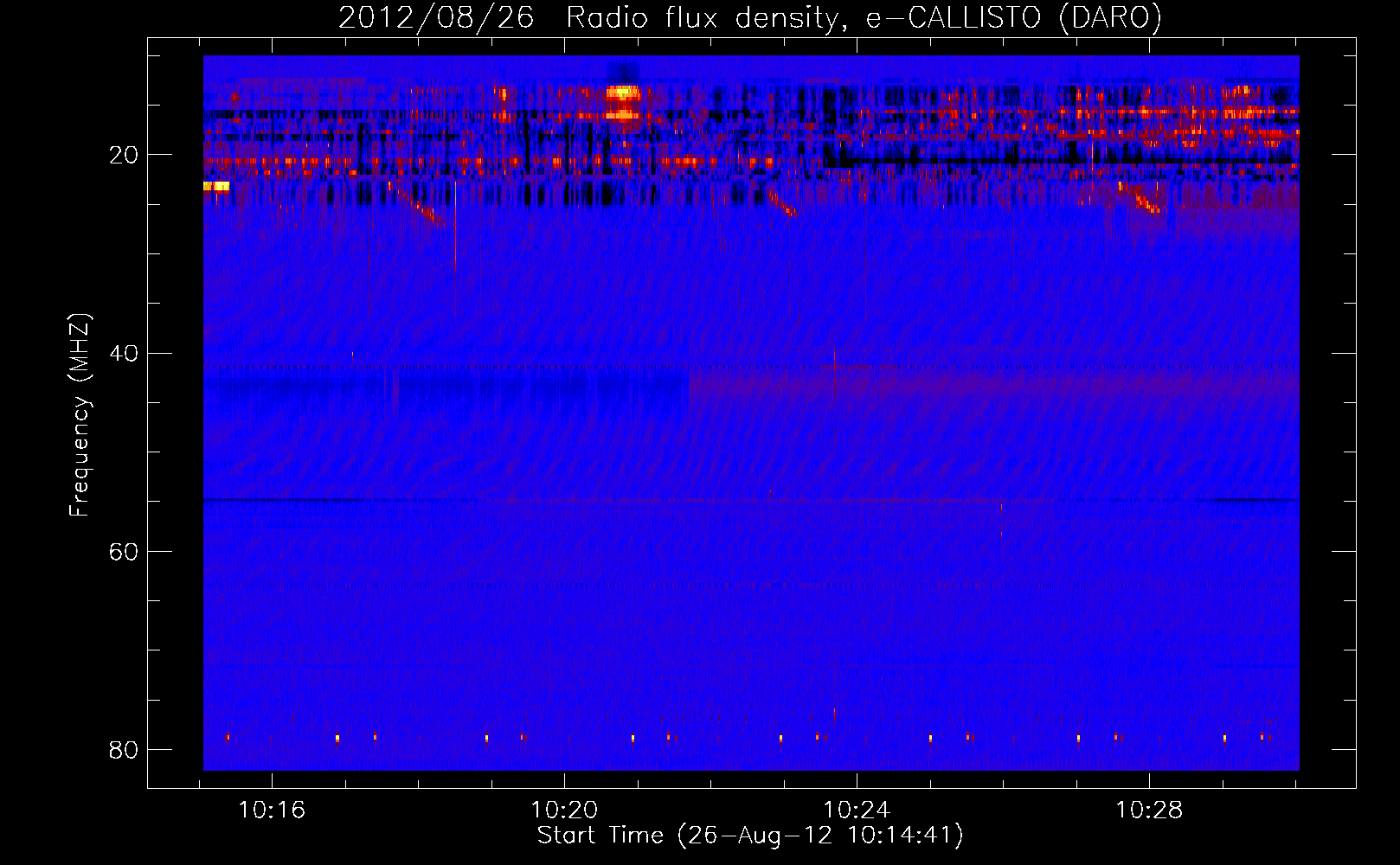Click the 10:20 time tick label
Image resolution: width=1400 pixels, height=865 pixels.
(564, 811)
